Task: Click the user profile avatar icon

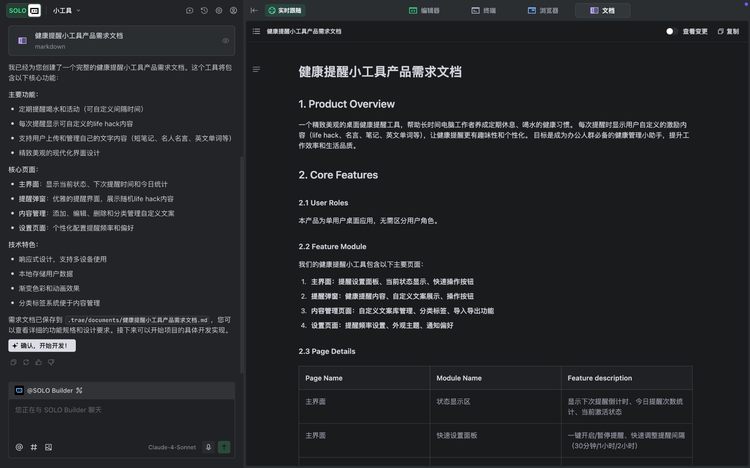Action: [232, 10]
